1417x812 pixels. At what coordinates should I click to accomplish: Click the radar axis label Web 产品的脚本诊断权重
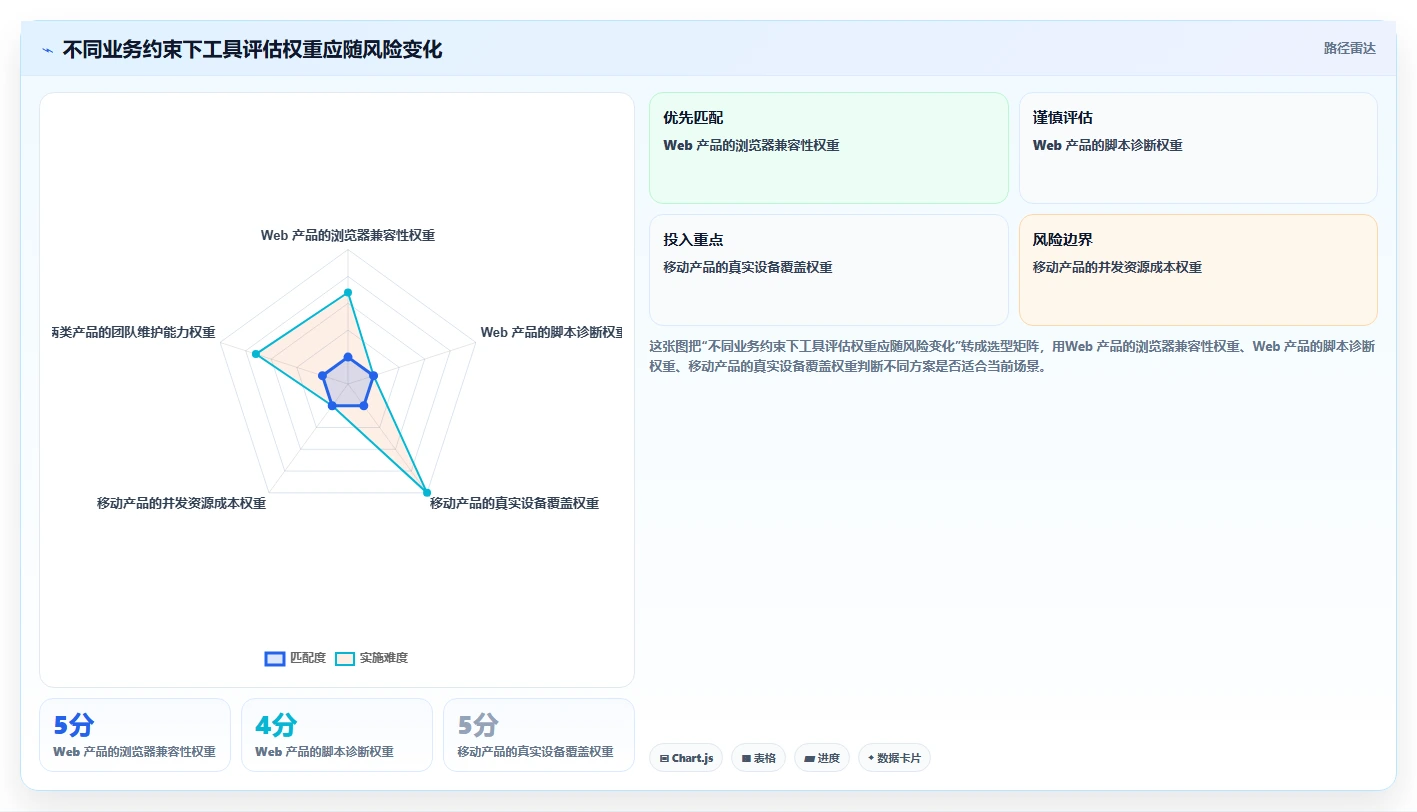[551, 332]
